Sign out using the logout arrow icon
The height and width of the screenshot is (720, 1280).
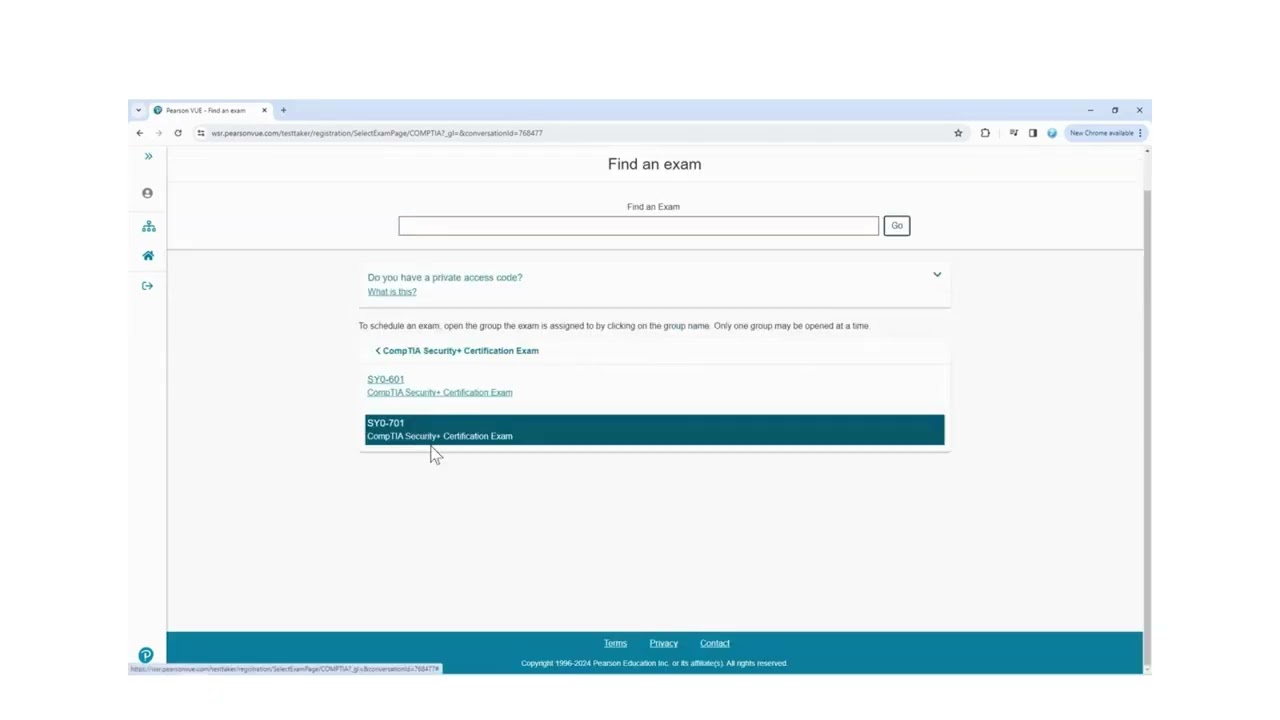(147, 286)
